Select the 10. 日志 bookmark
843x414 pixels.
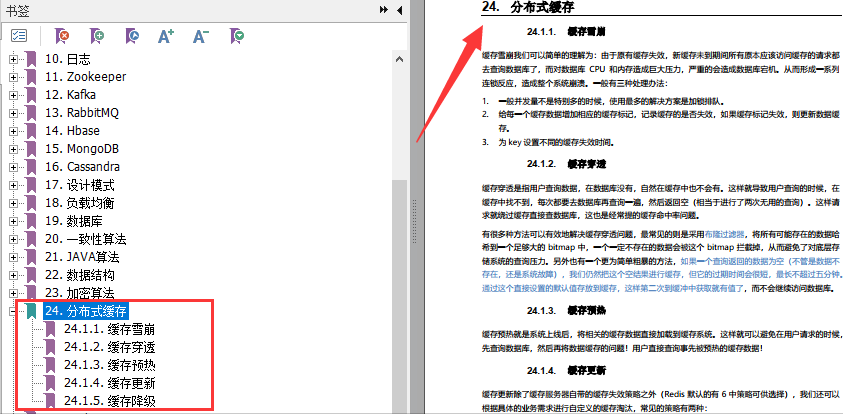pos(68,59)
